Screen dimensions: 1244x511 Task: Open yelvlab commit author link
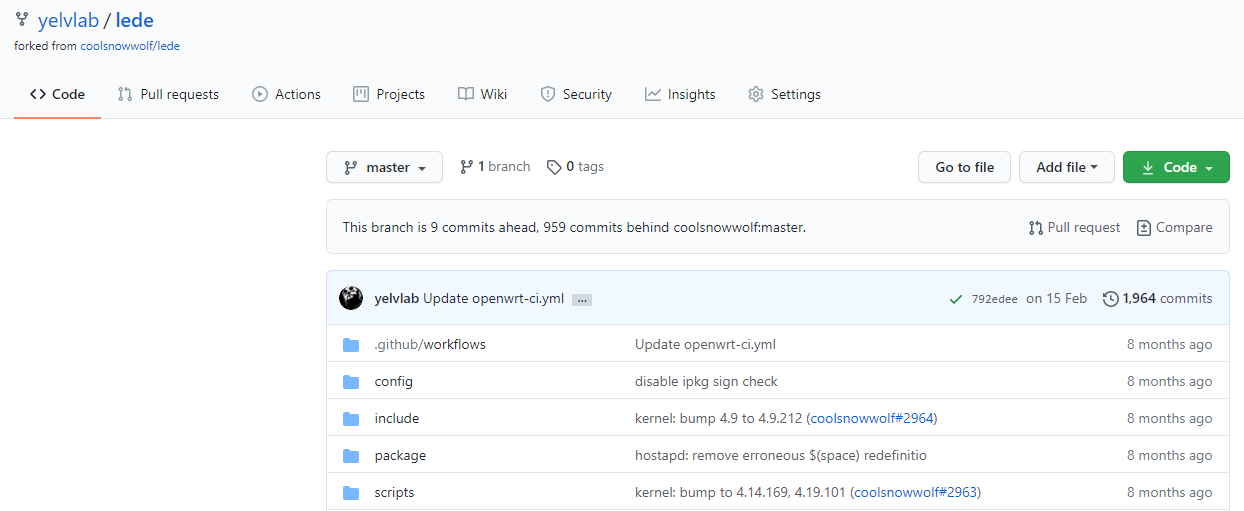point(397,298)
